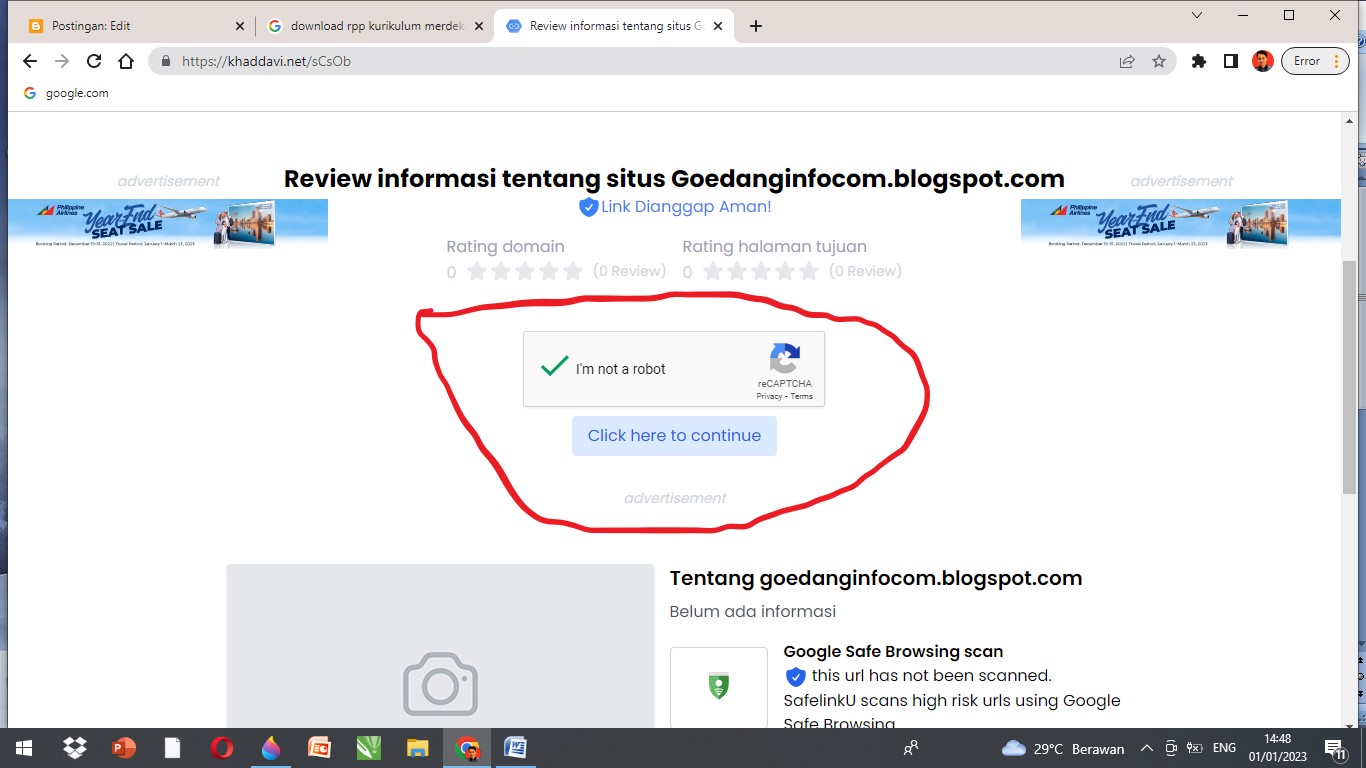Click the padlock site info icon
Viewport: 1366px width, 768px height.
[x=166, y=61]
